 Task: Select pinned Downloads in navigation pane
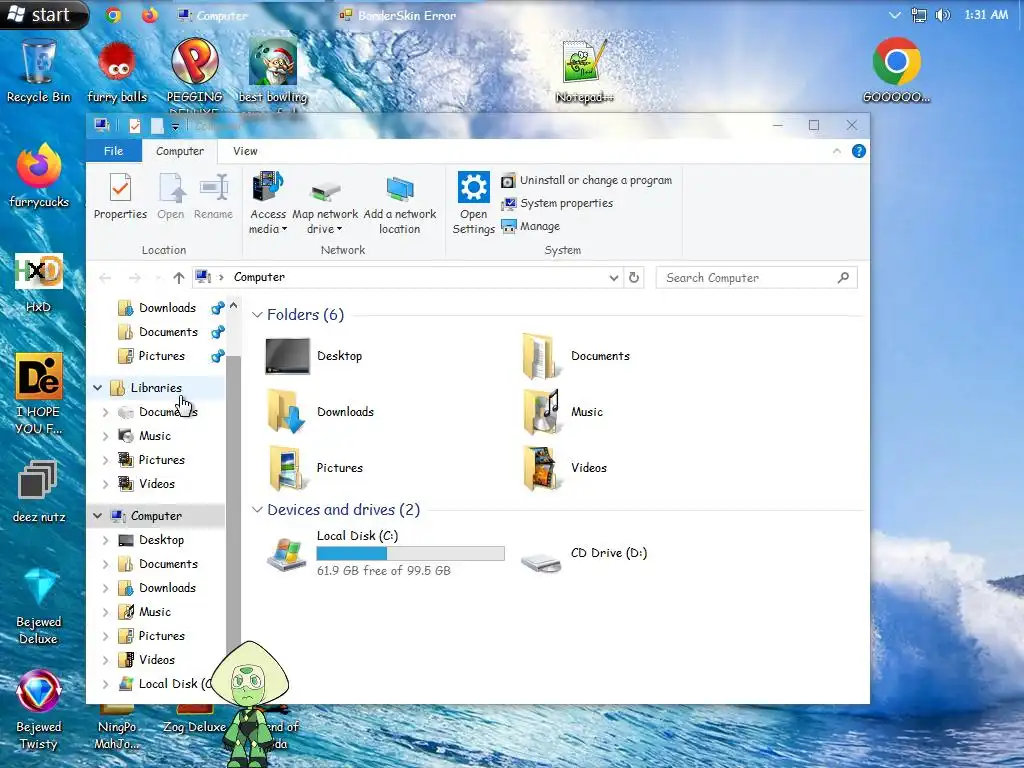167,308
